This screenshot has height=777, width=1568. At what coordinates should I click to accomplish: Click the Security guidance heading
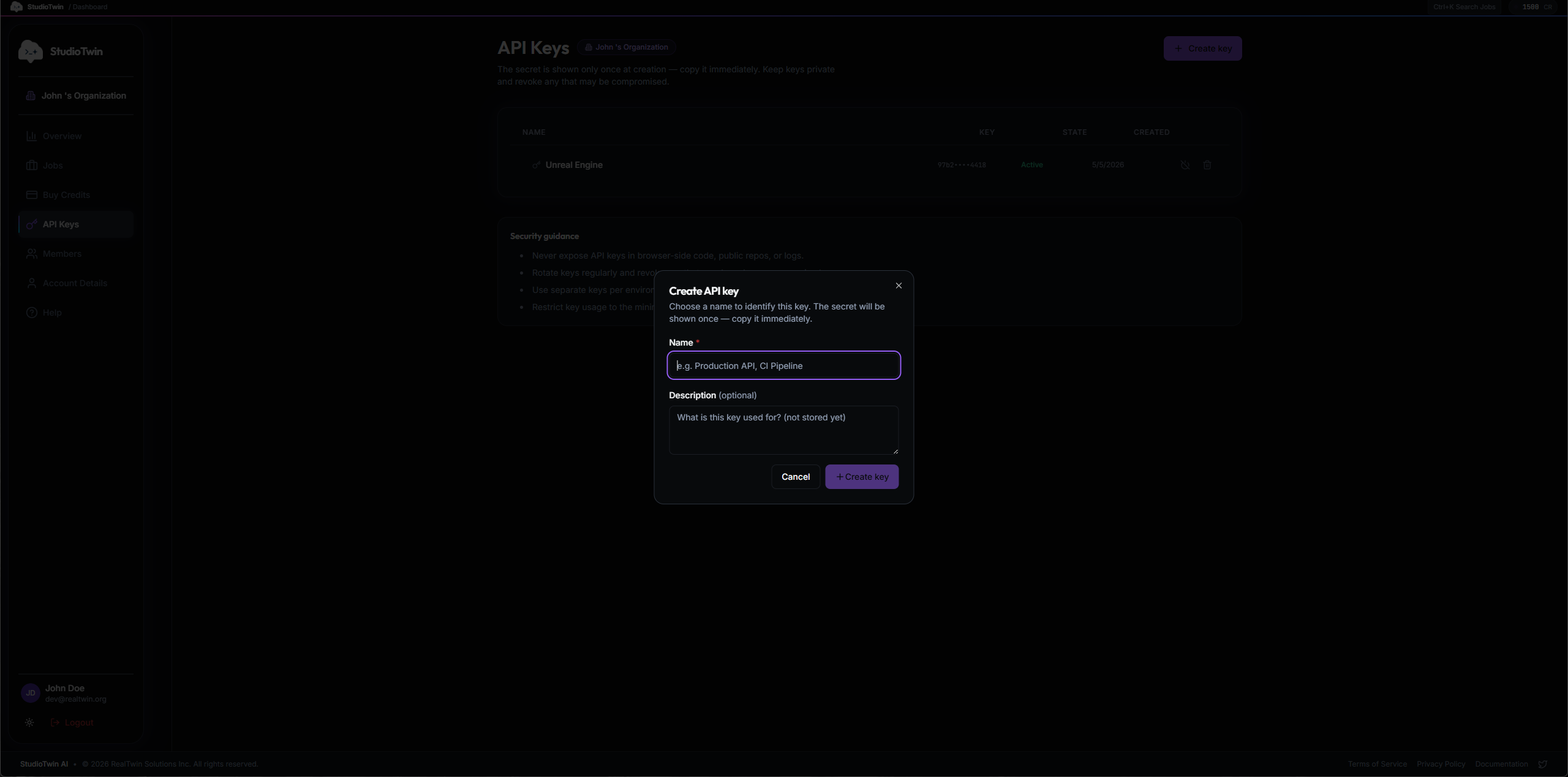(544, 236)
